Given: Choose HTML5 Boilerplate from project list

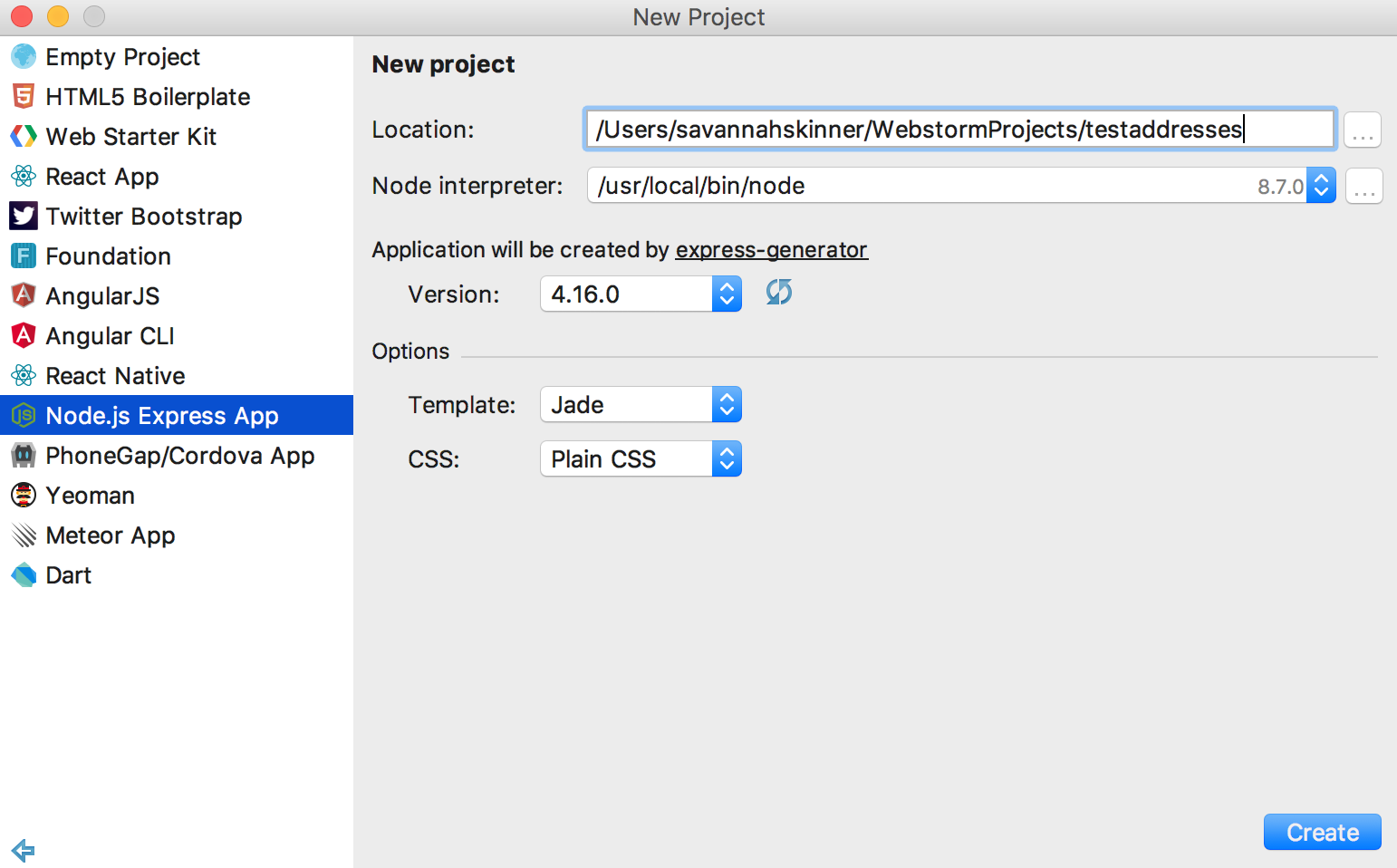Looking at the screenshot, I should (x=177, y=97).
